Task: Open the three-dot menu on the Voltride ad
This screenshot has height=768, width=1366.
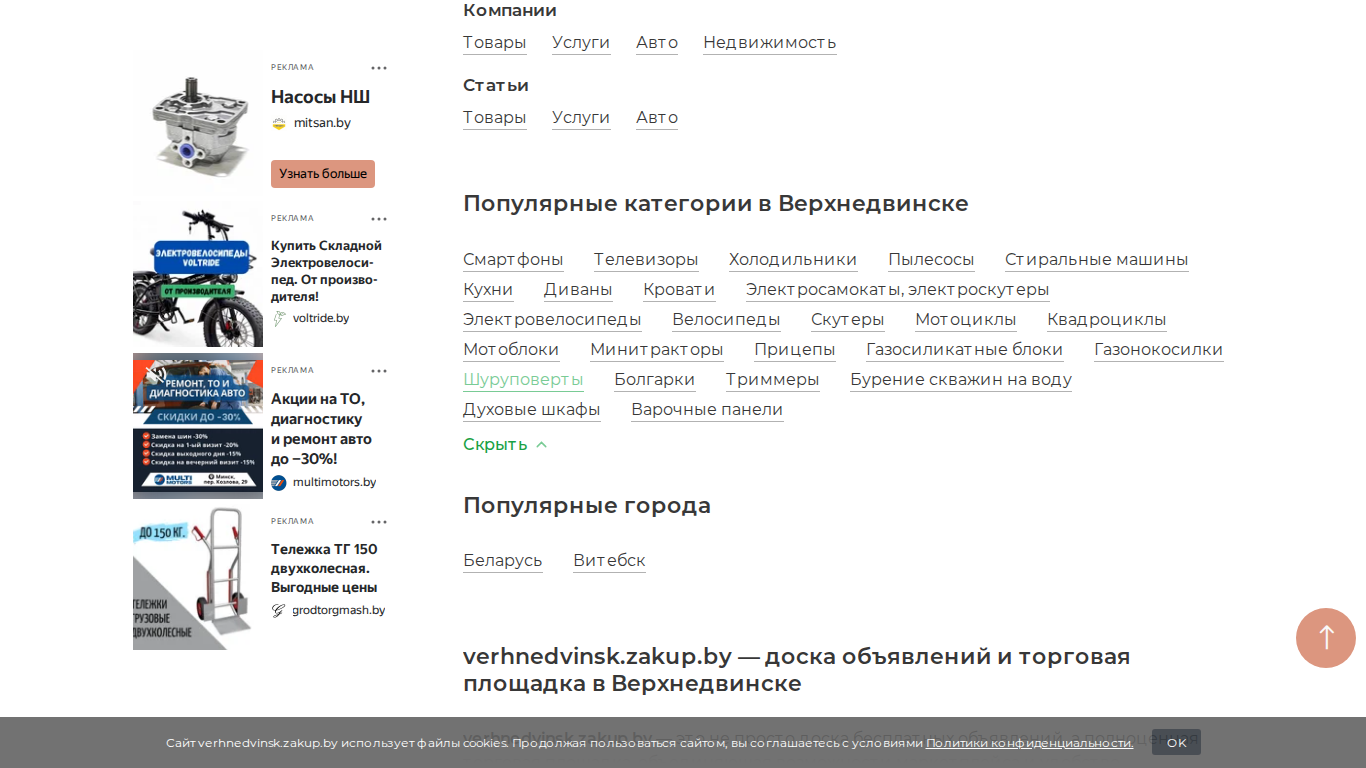Action: point(379,219)
